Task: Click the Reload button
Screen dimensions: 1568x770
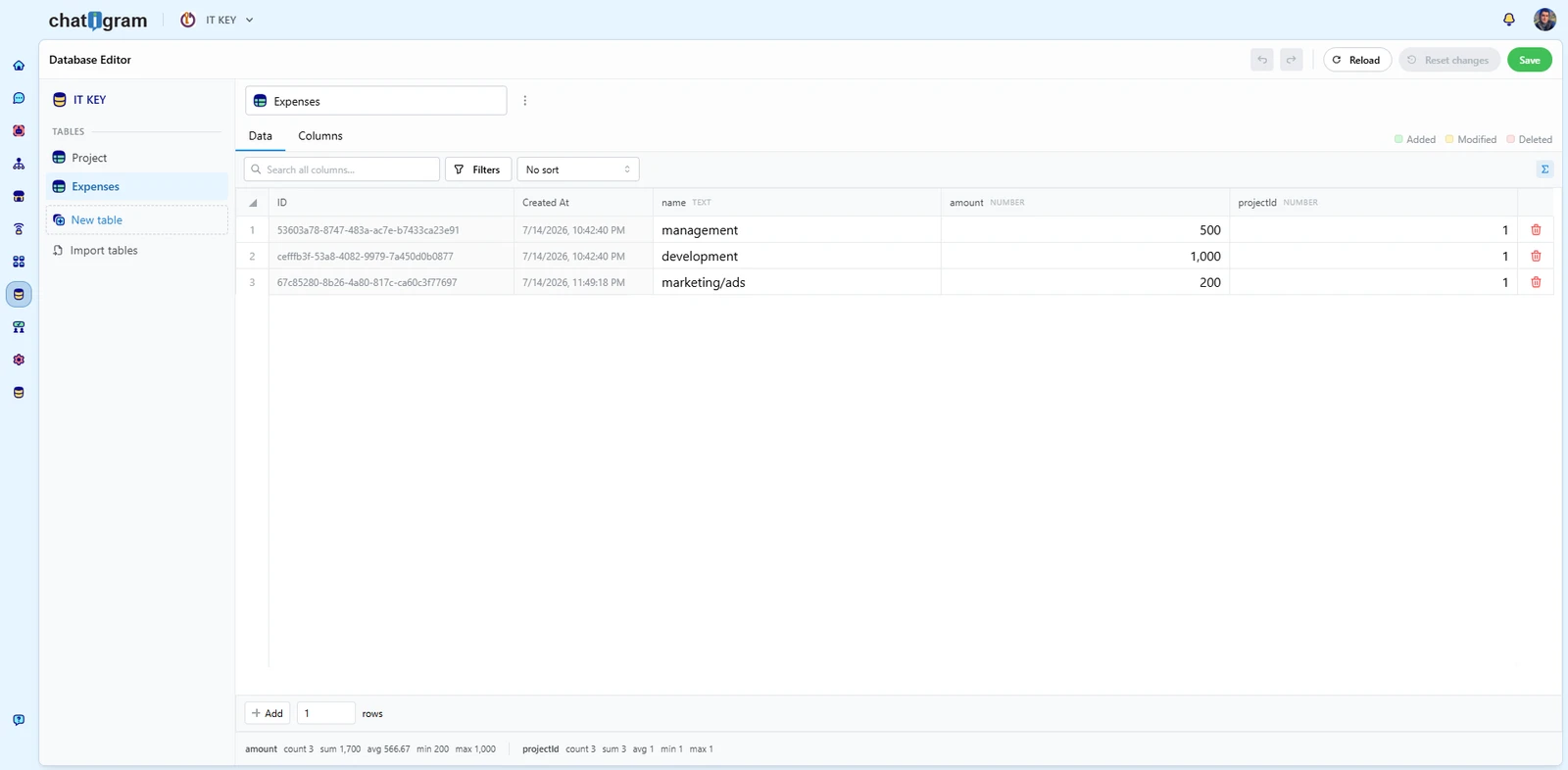Action: click(x=1357, y=60)
